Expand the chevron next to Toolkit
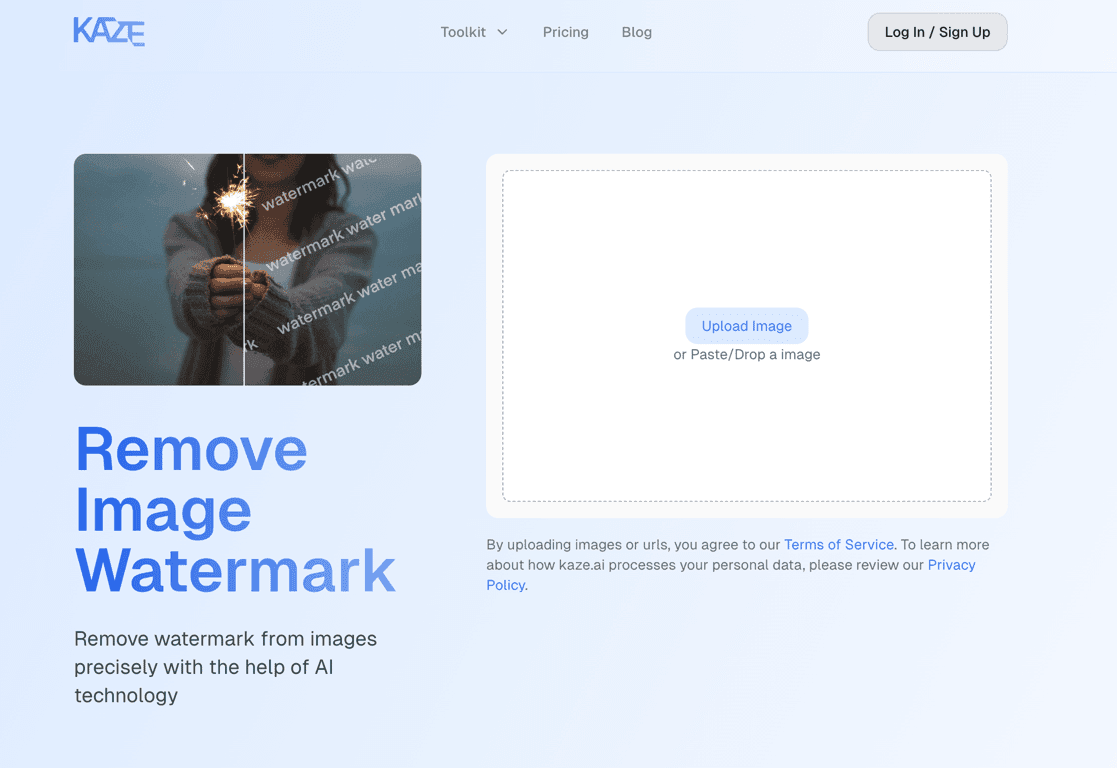Image resolution: width=1117 pixels, height=768 pixels. click(503, 32)
